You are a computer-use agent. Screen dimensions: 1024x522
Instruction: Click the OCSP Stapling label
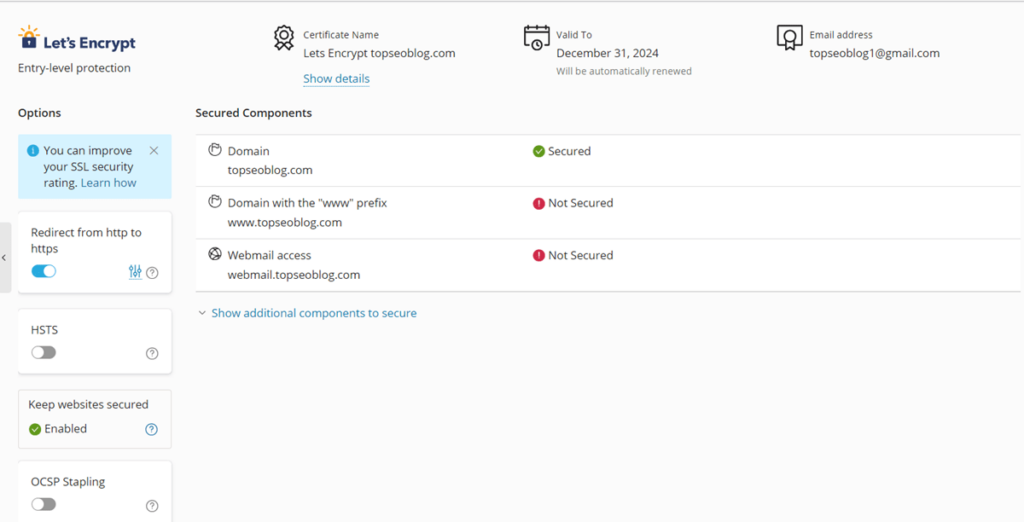68,482
